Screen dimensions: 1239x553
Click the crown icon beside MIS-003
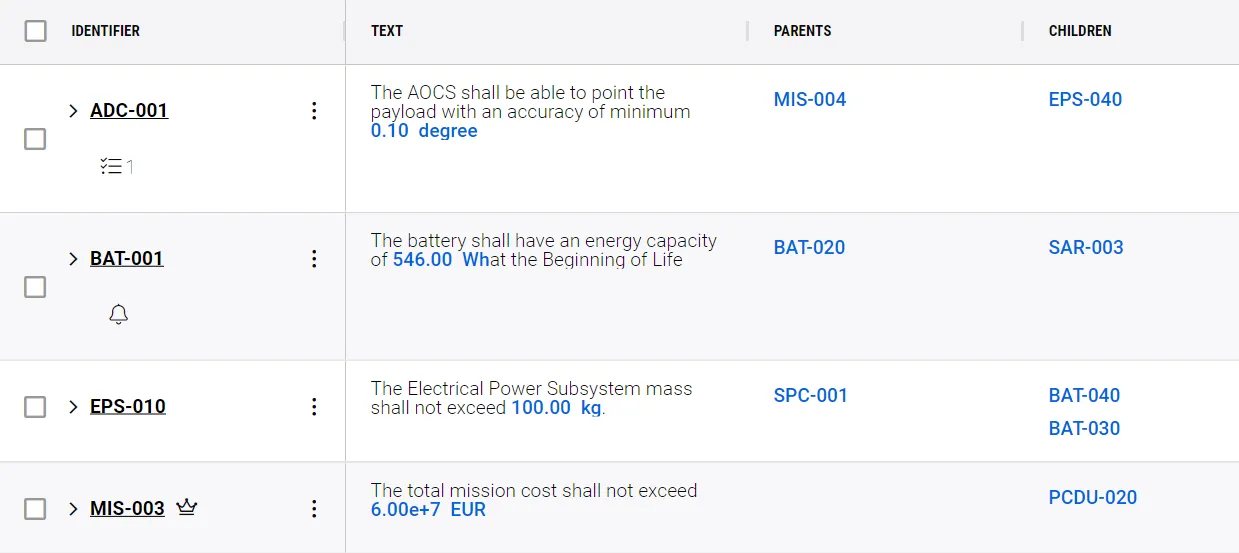click(x=186, y=508)
